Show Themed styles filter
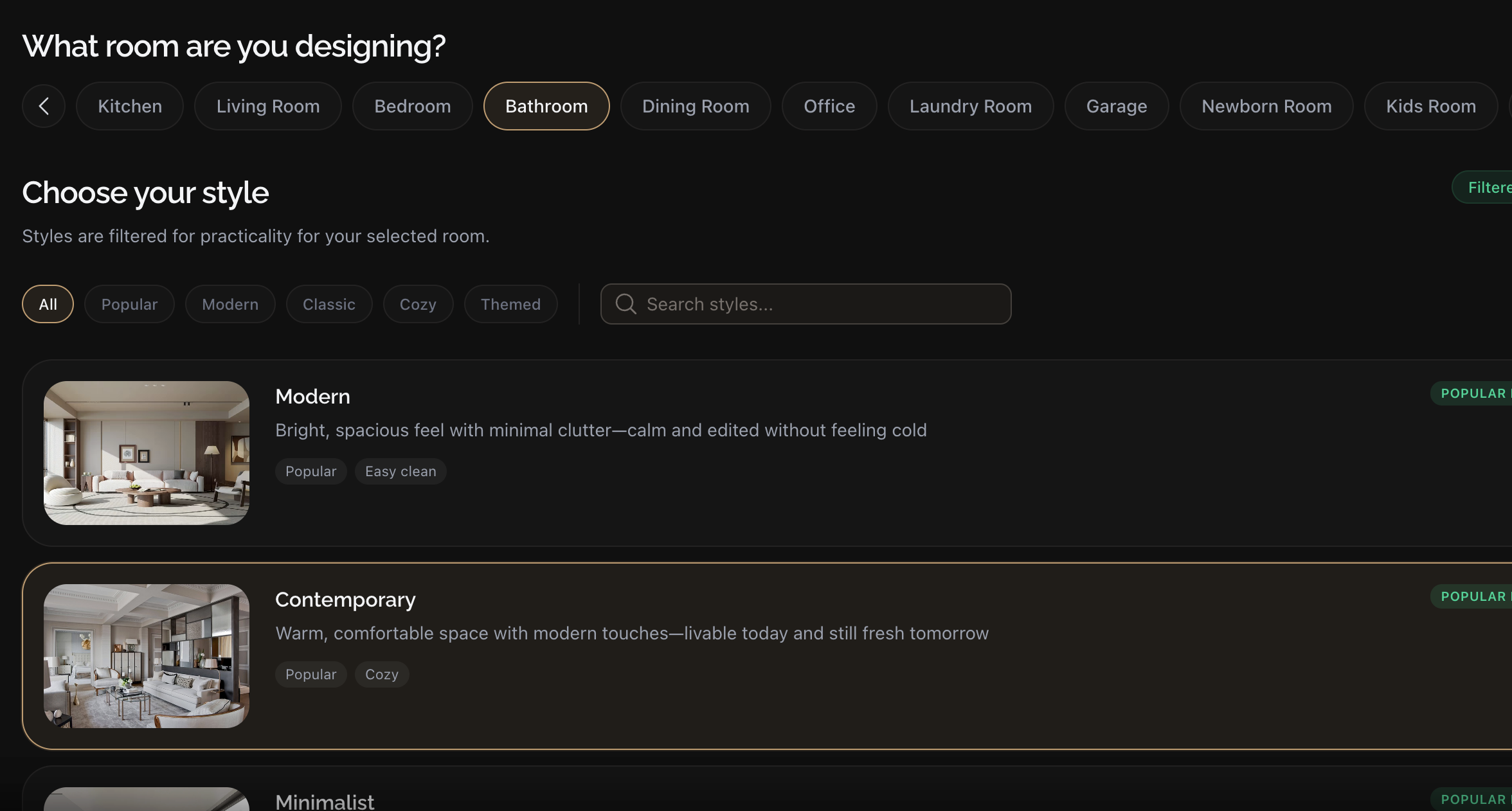1512x811 pixels. pos(510,304)
